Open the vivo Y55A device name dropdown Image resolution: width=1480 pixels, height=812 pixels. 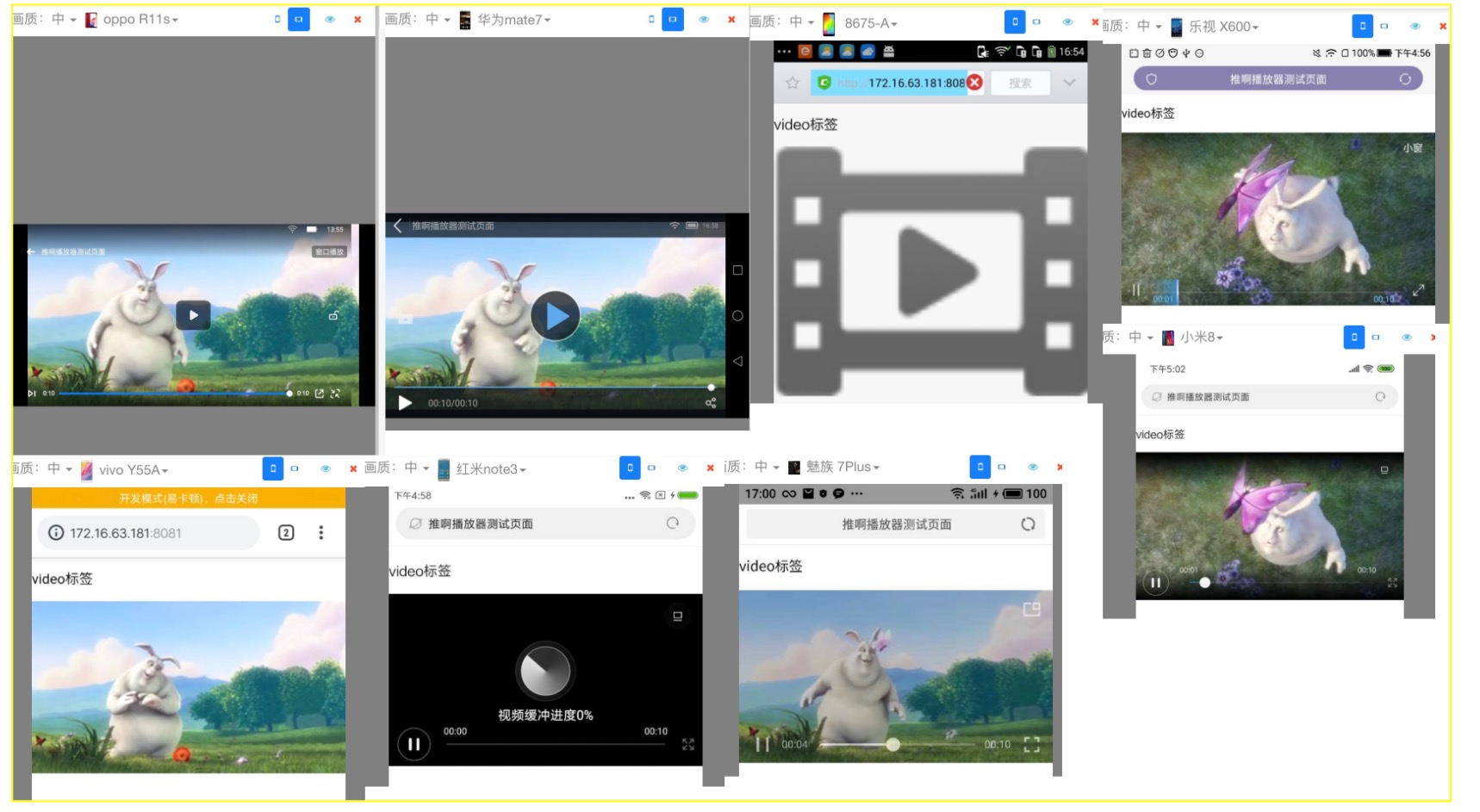pyautogui.click(x=134, y=469)
